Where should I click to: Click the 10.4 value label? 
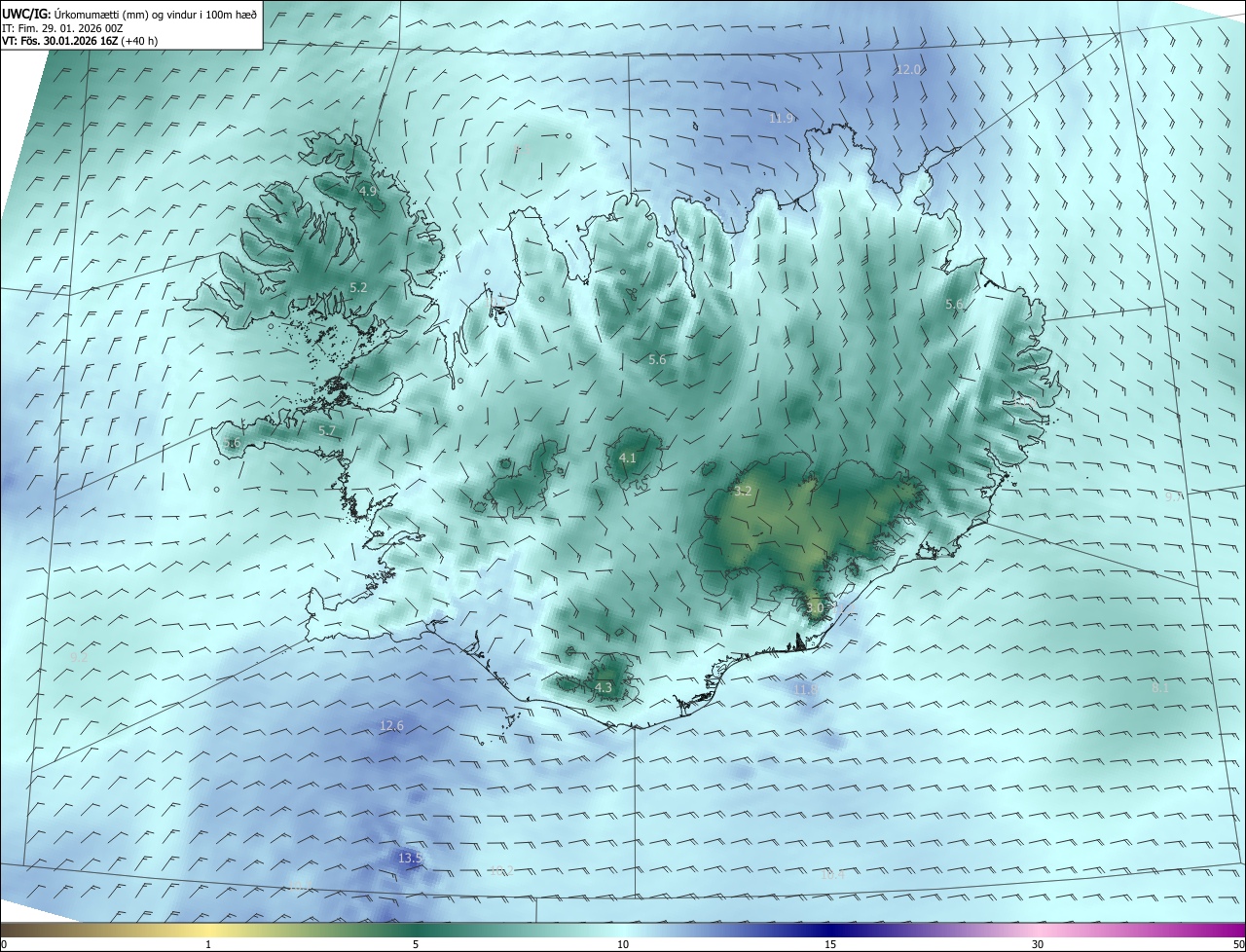pos(832,874)
